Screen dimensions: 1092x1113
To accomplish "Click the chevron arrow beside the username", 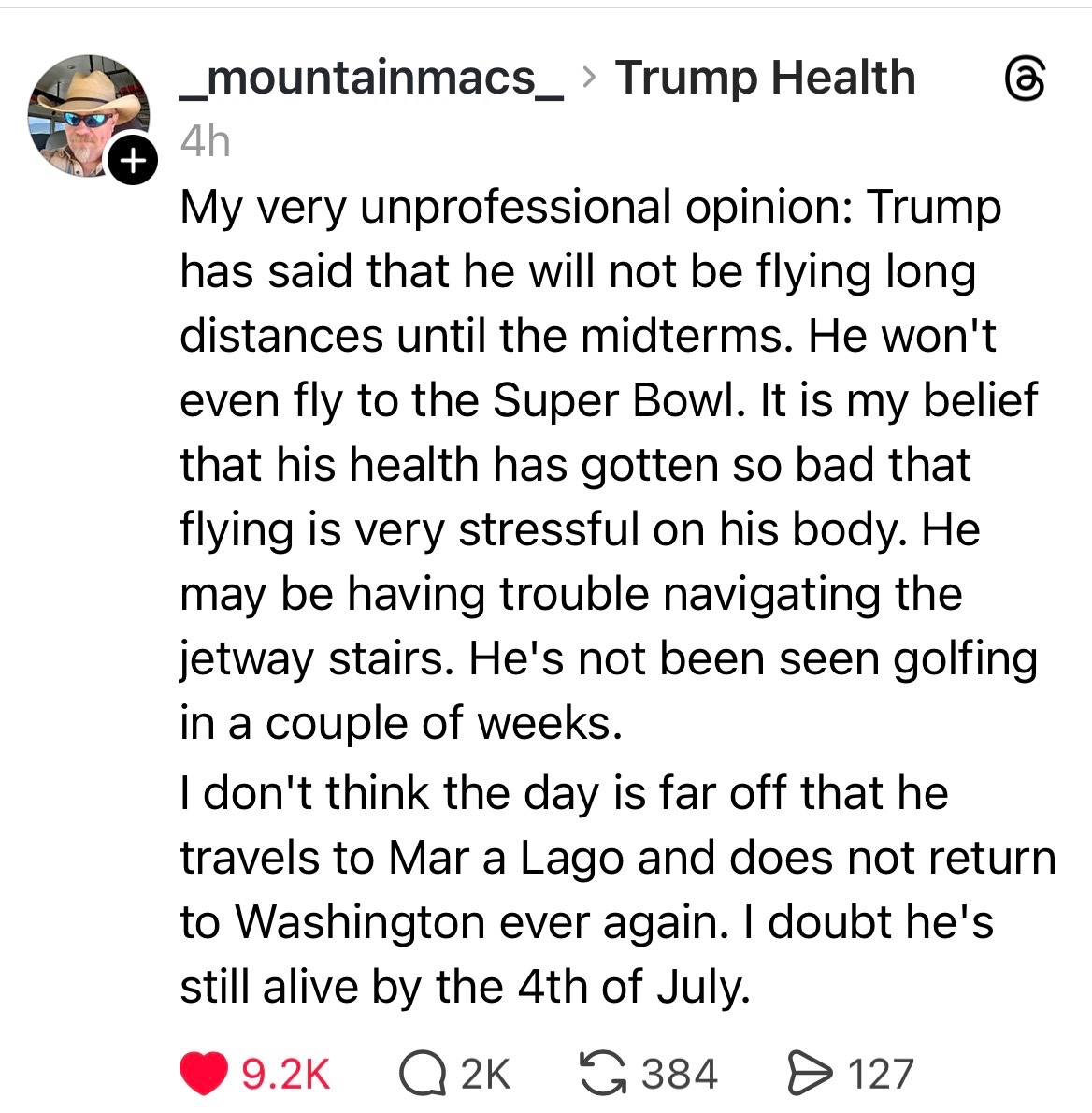I will pos(588,79).
